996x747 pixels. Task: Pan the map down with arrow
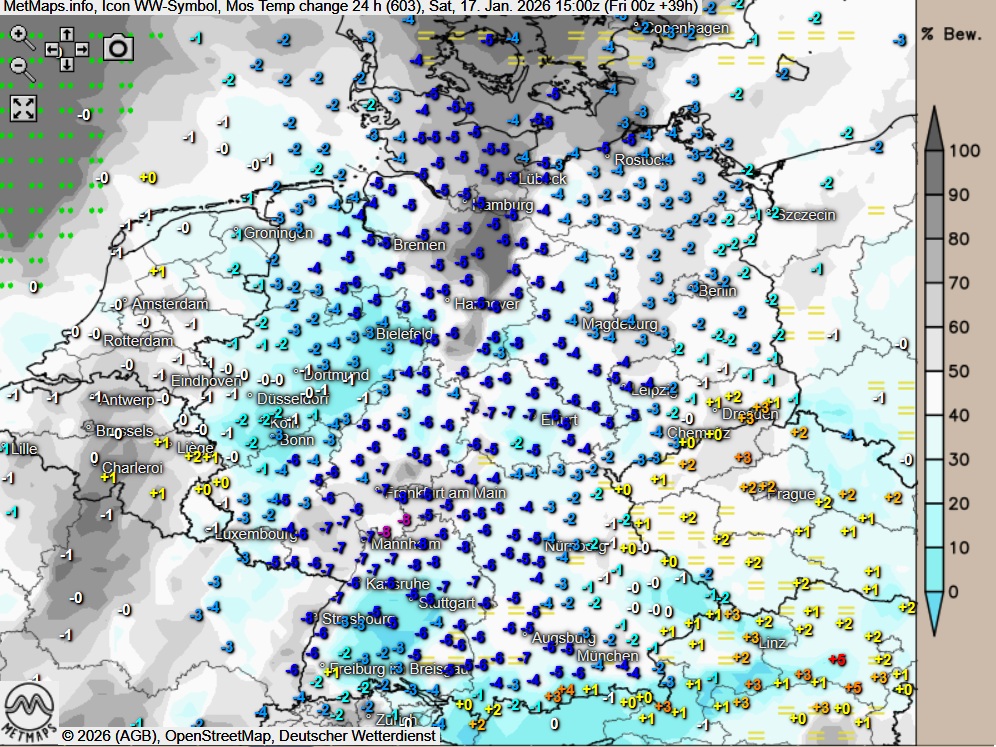point(67,64)
